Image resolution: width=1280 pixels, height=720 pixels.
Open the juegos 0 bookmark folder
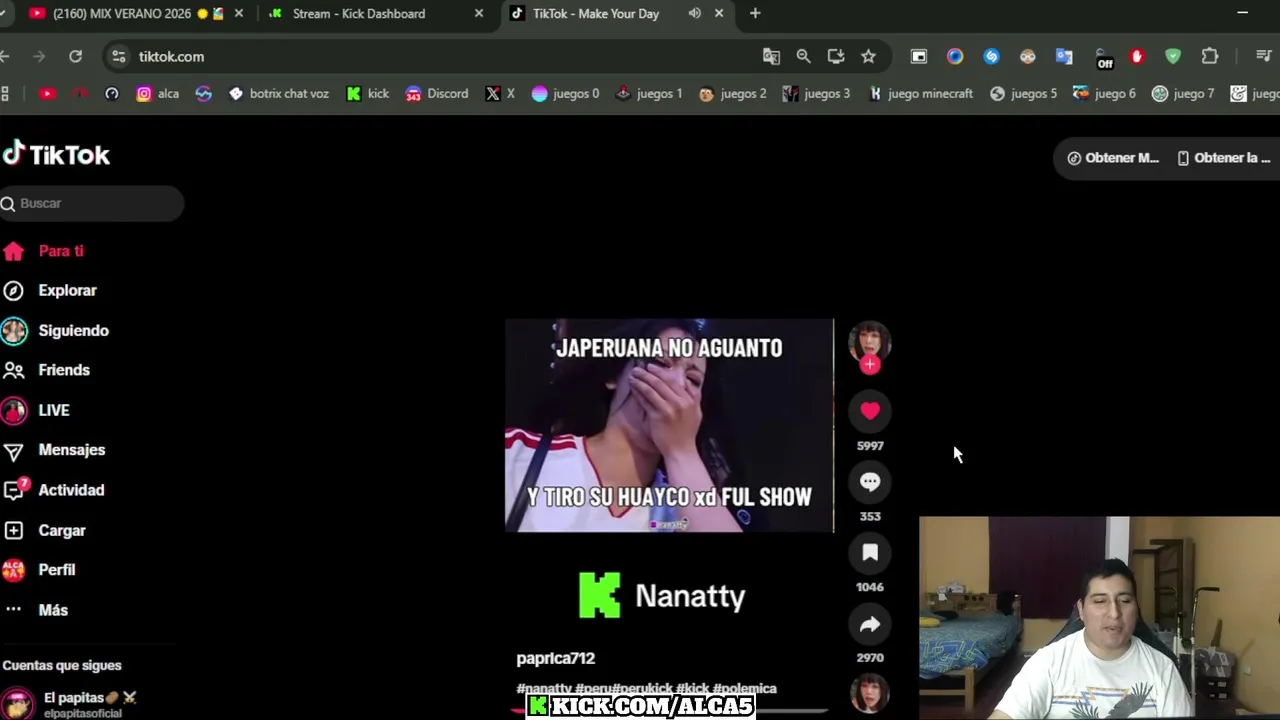[565, 93]
